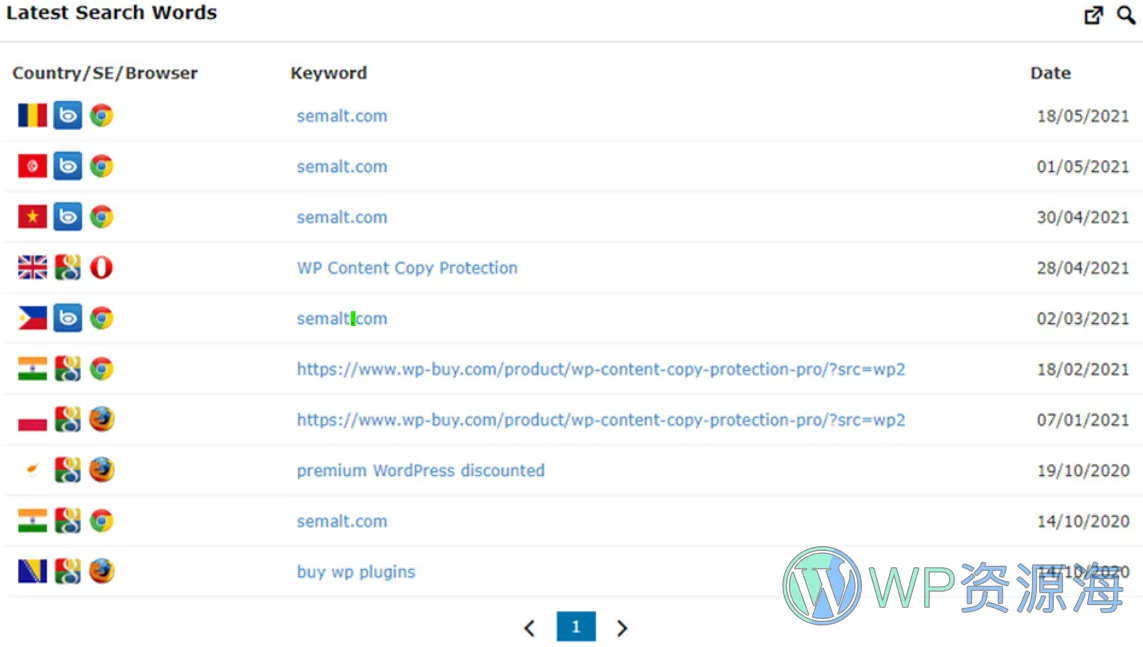The width and height of the screenshot is (1143, 647).
Task: Click date 02/03/2021
Action: coord(1082,318)
